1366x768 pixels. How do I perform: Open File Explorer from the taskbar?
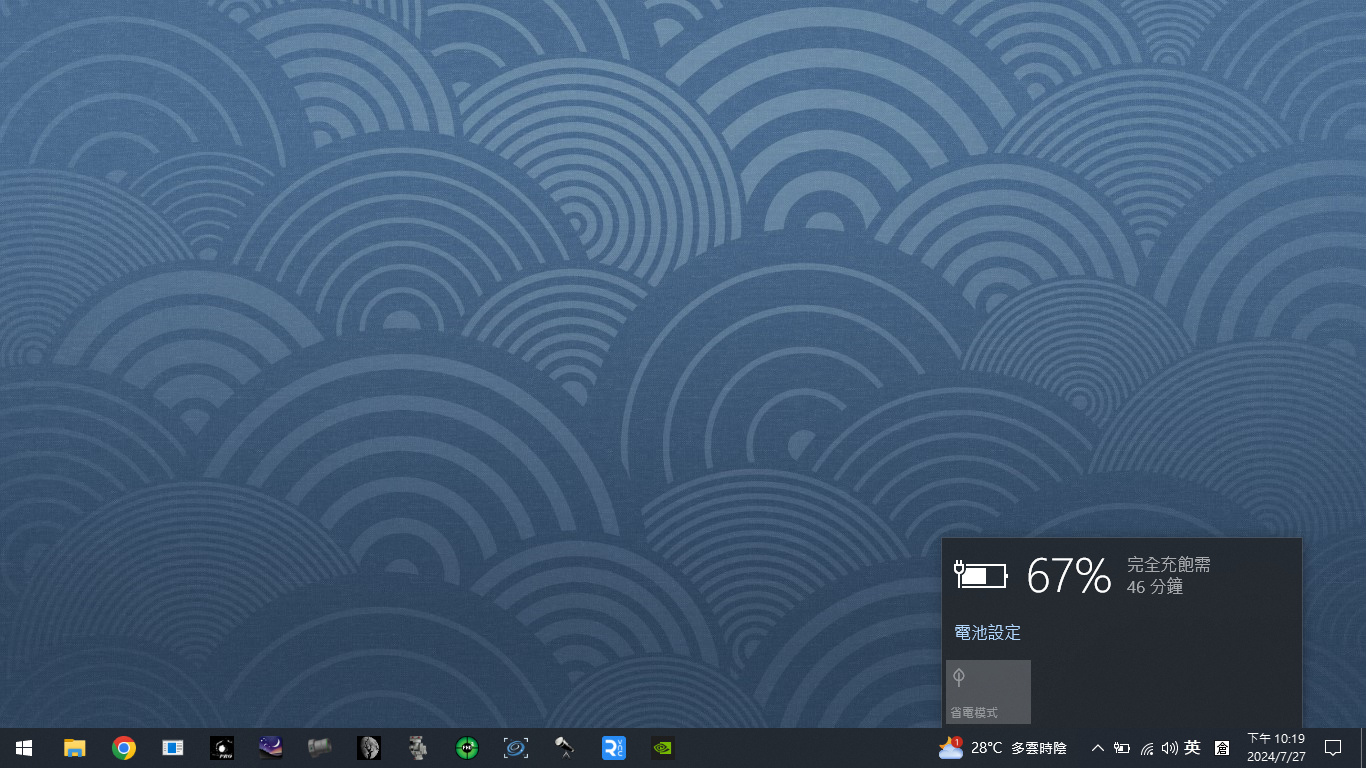click(74, 748)
